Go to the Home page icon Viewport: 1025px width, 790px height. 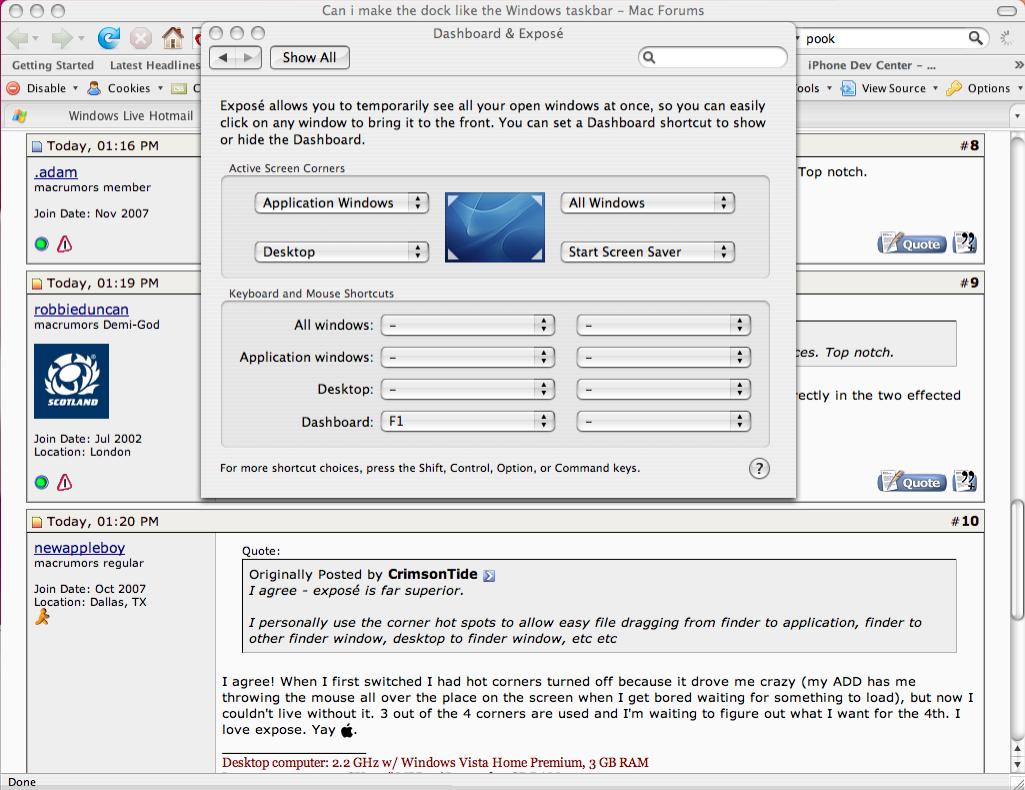click(x=173, y=38)
